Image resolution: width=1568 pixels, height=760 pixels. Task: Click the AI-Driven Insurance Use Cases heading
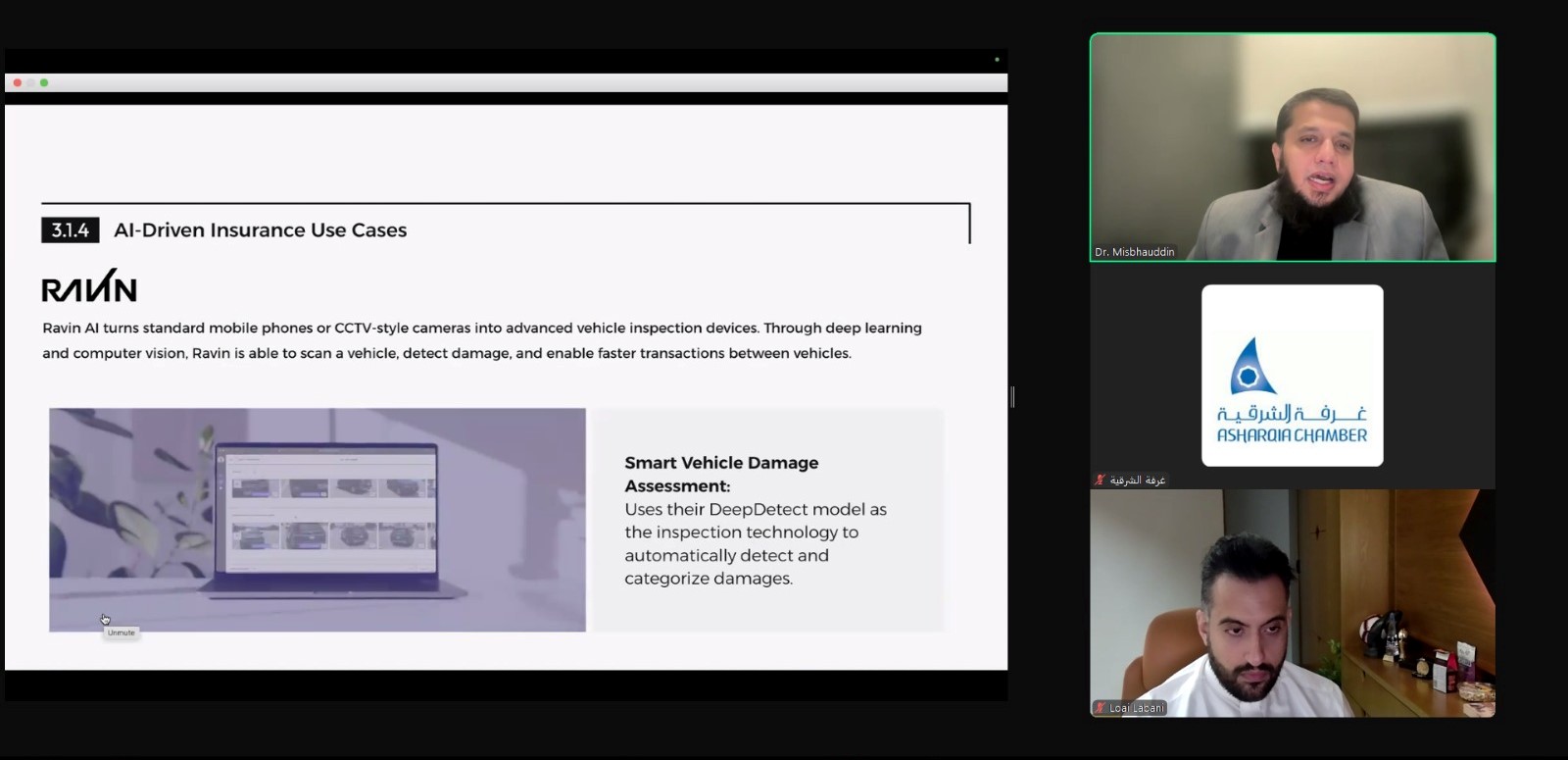tap(260, 230)
